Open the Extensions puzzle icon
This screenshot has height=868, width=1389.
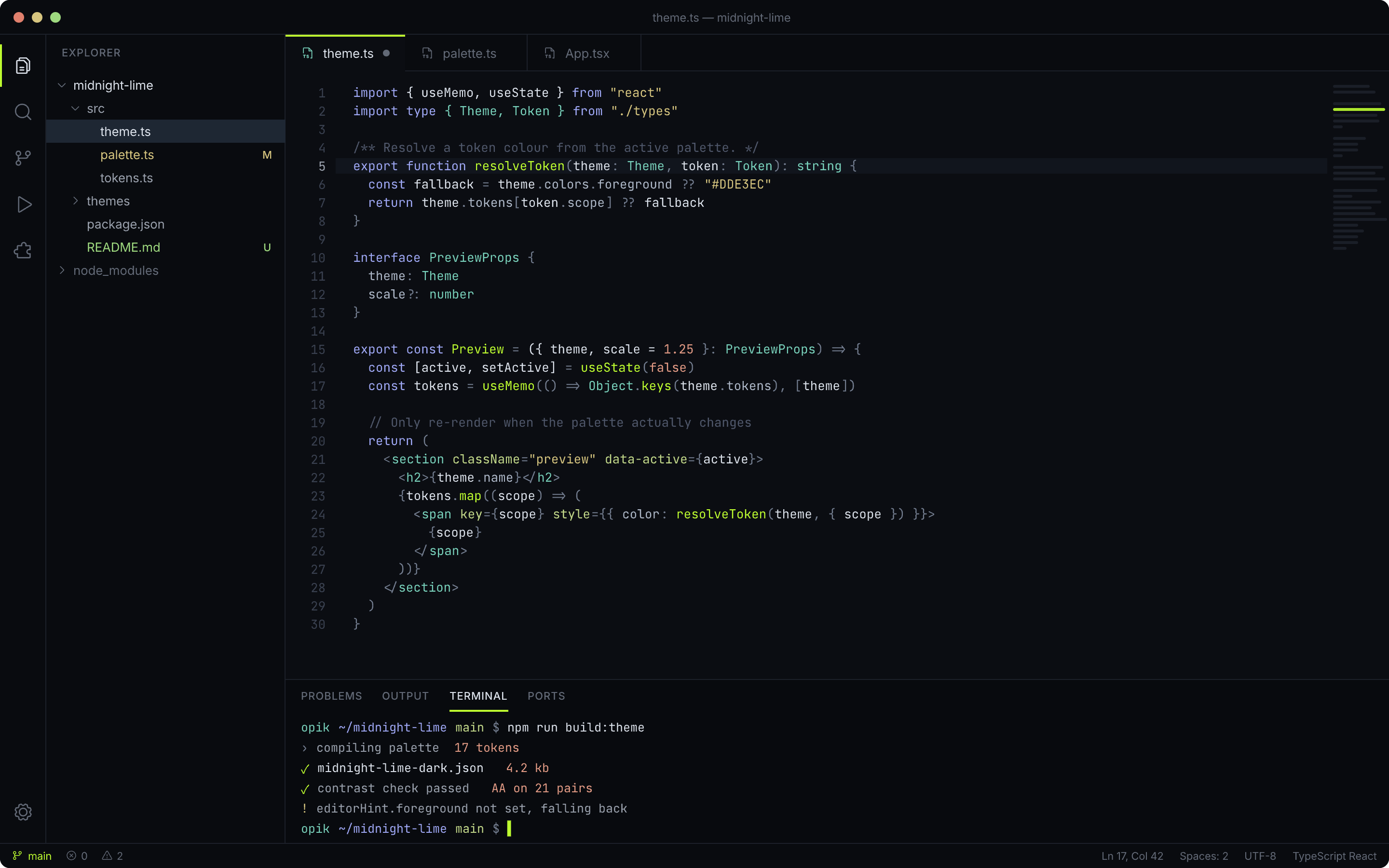23,250
